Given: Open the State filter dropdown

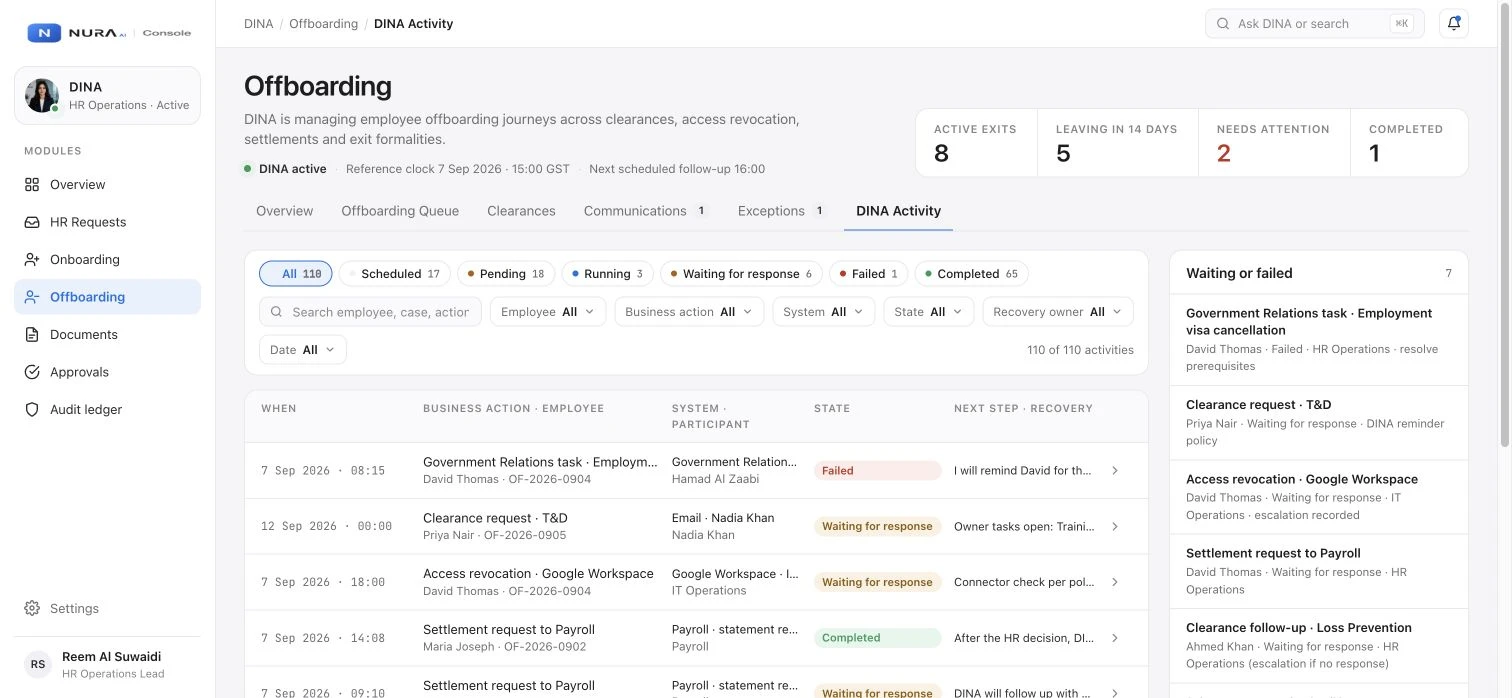Looking at the screenshot, I should 929,312.
